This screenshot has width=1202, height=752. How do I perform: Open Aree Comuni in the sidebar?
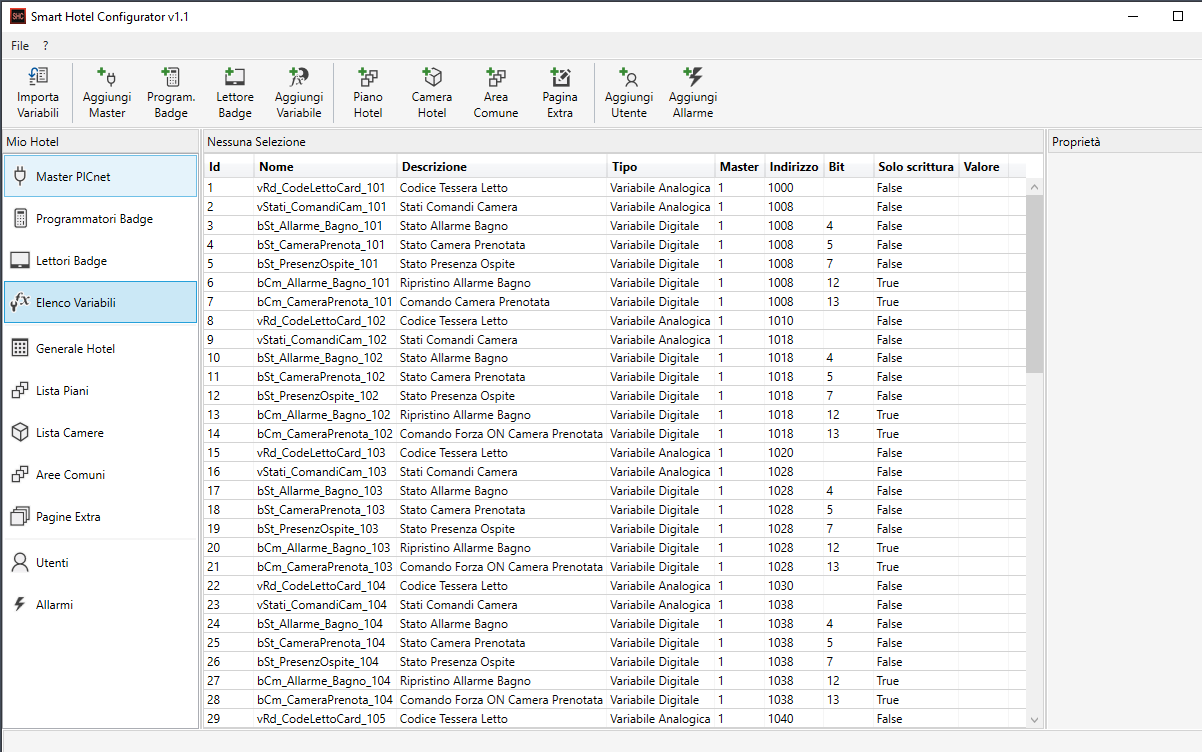pos(100,474)
